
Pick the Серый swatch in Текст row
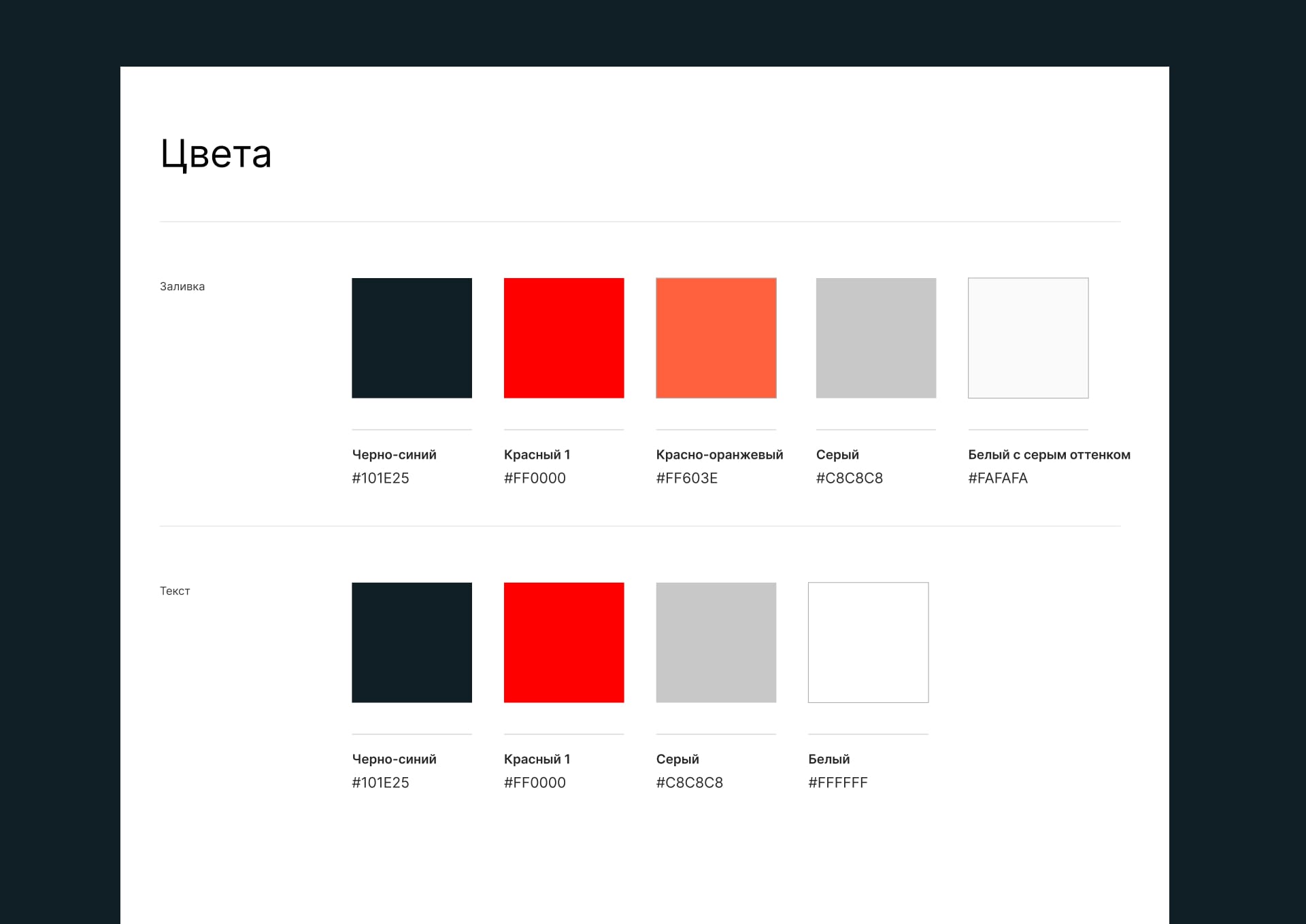716,643
